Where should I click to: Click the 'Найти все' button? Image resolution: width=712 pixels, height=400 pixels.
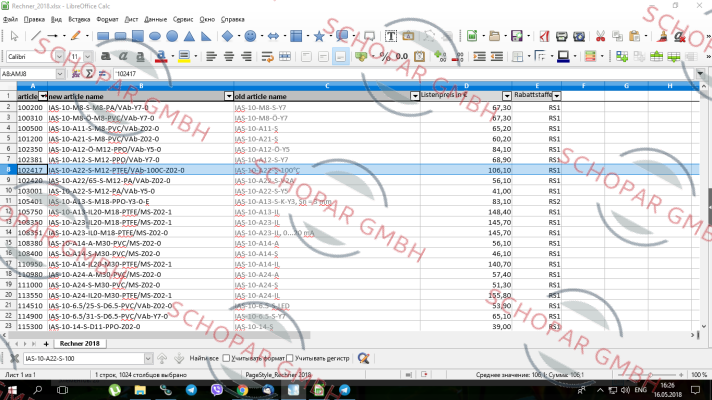point(204,358)
